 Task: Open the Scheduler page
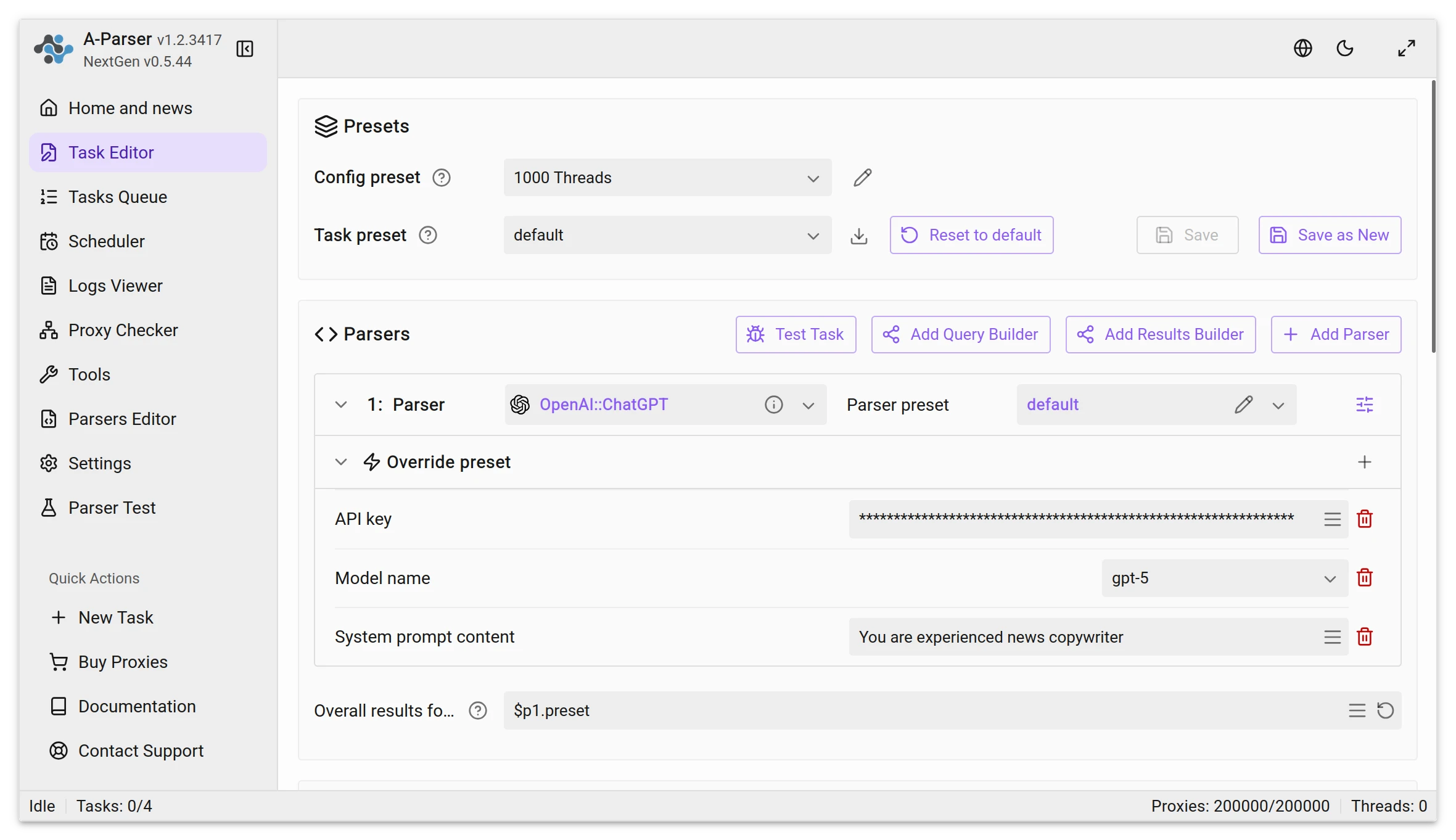(x=147, y=241)
